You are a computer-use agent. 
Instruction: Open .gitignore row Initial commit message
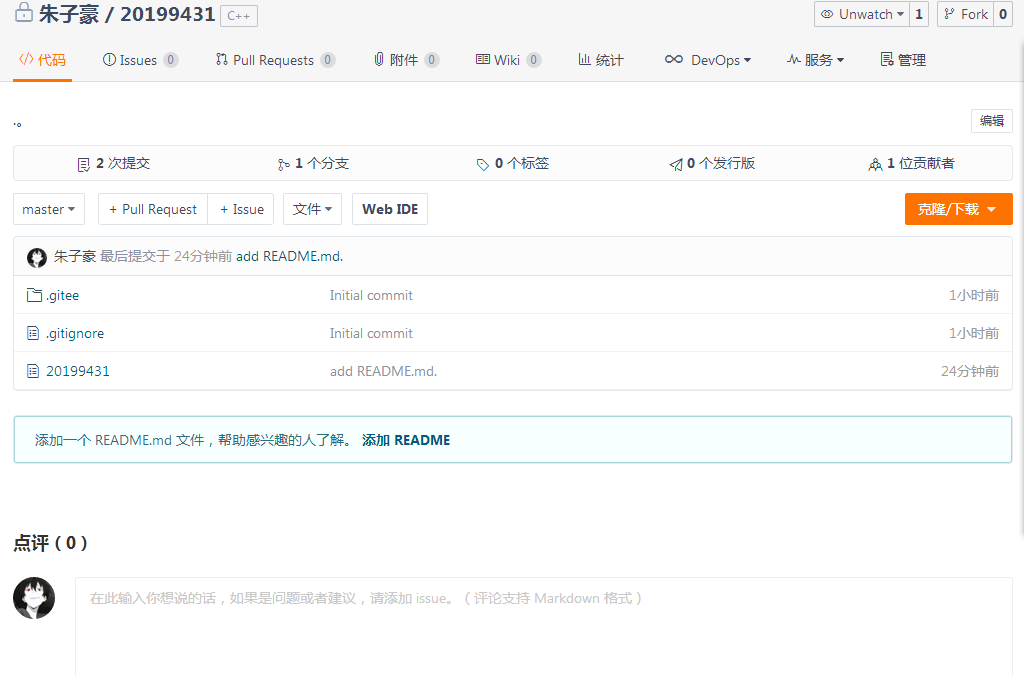[x=371, y=333]
